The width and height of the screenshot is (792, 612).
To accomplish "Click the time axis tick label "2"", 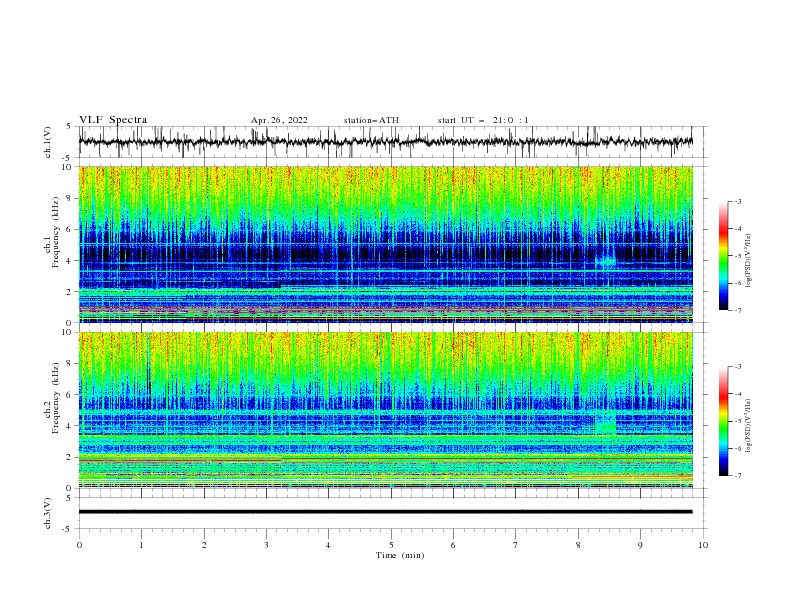I will coord(204,545).
